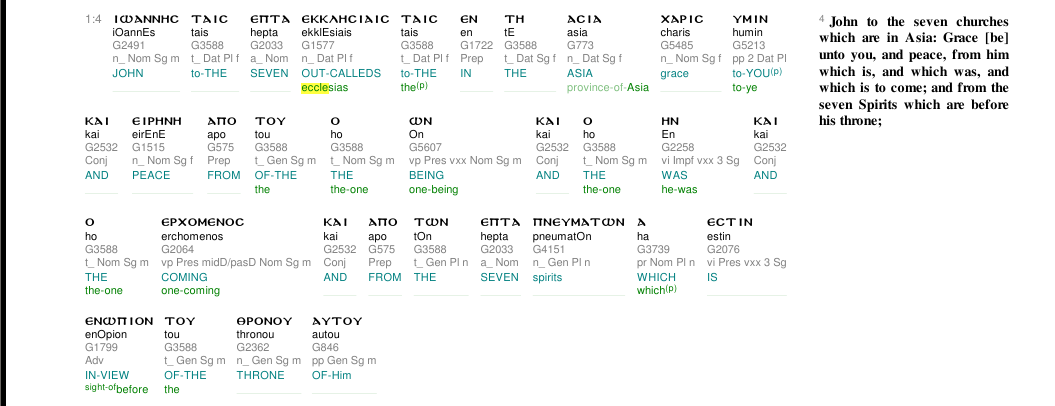Click the gloss province-of-Asia
The width and height of the screenshot is (1055, 406).
point(608,87)
